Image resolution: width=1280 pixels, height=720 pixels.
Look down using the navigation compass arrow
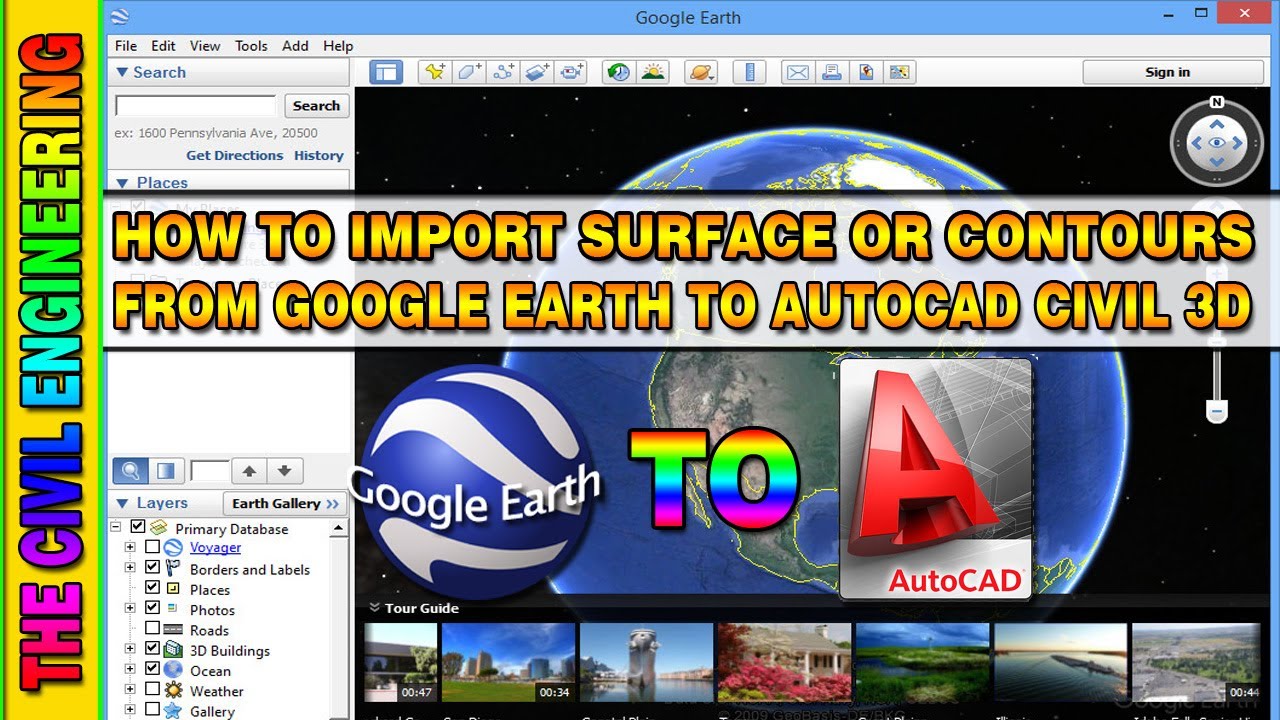tap(1216, 163)
